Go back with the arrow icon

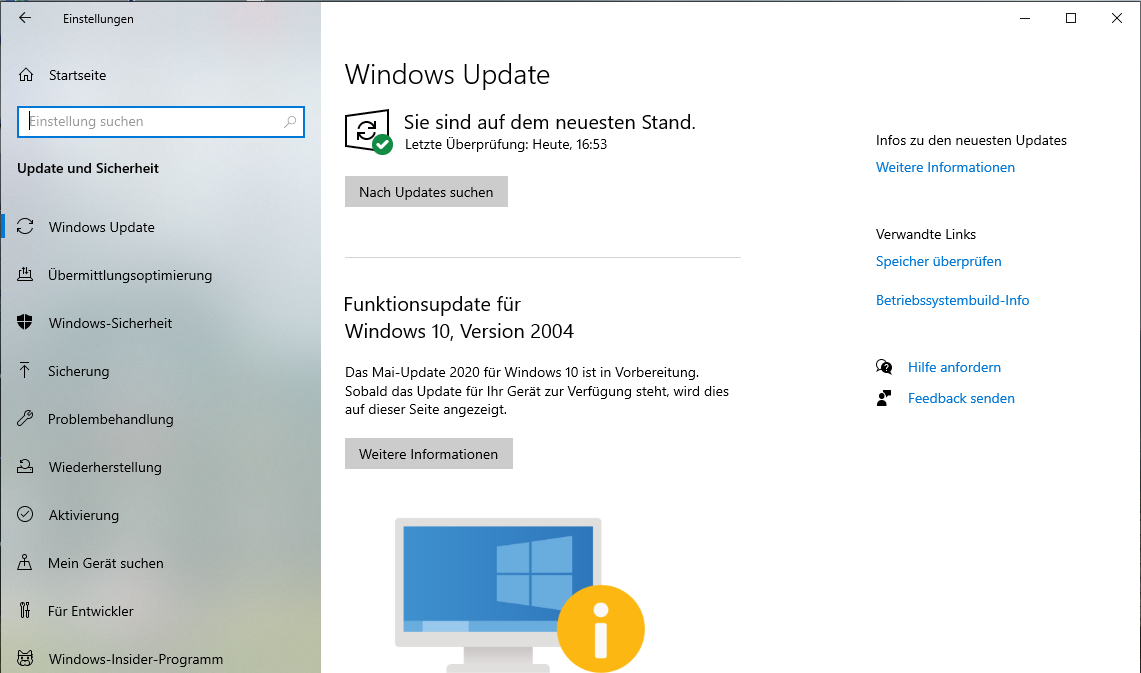click(25, 18)
